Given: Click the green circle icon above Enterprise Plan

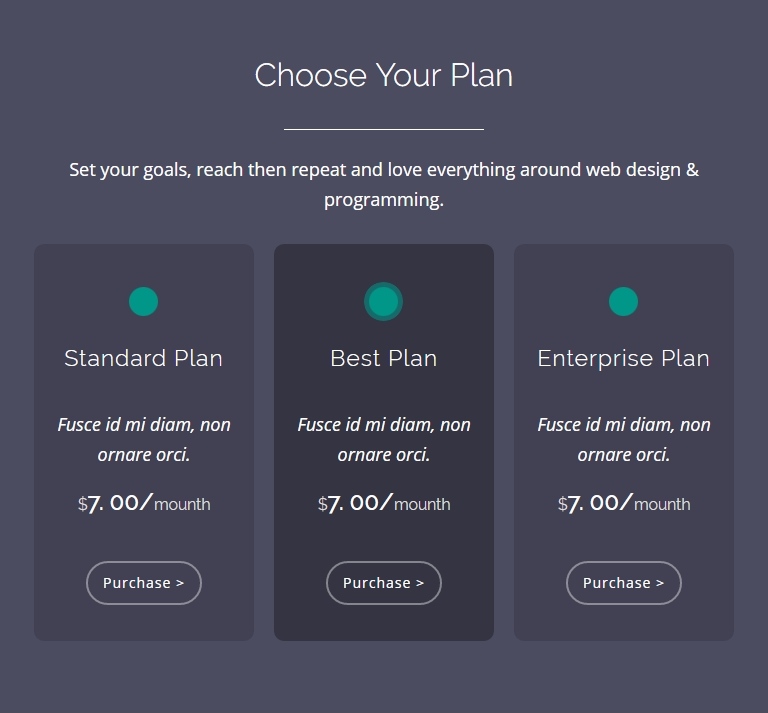Looking at the screenshot, I should 623,301.
